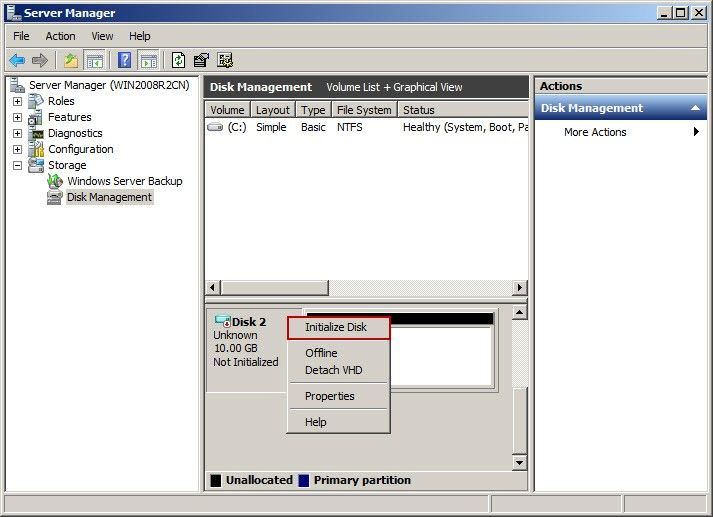Sort by the Status column header
Image resolution: width=713 pixels, height=517 pixels.
pyautogui.click(x=463, y=110)
